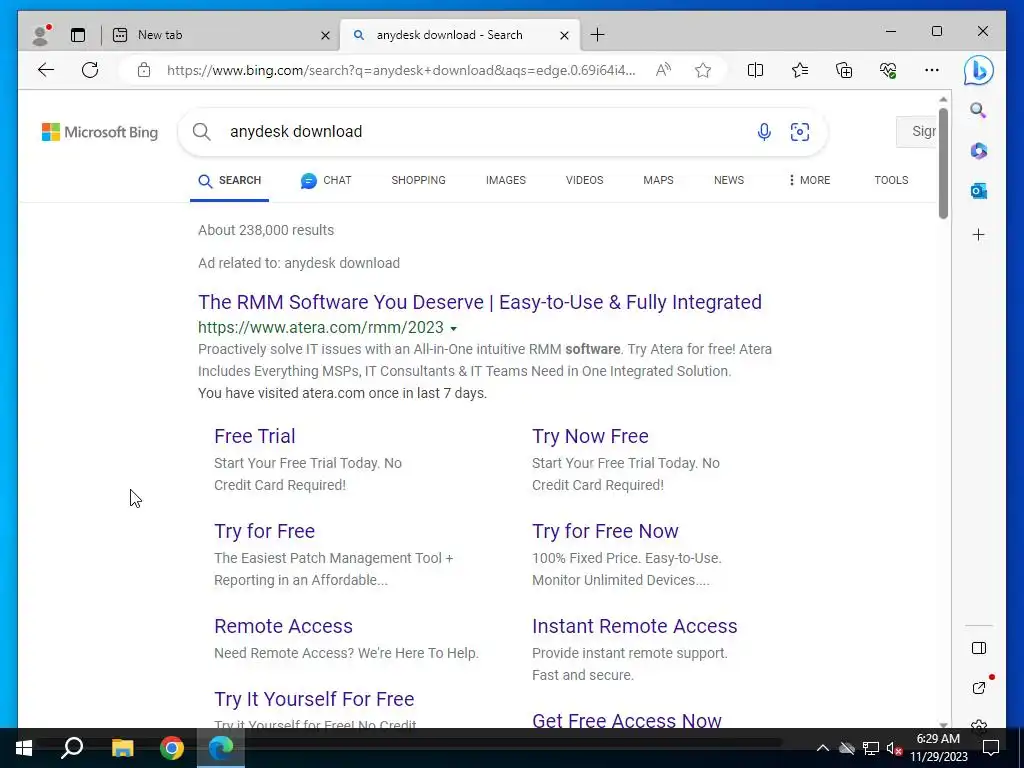The height and width of the screenshot is (768, 1024).
Task: Click the scrollbar up arrow
Action: (x=943, y=99)
